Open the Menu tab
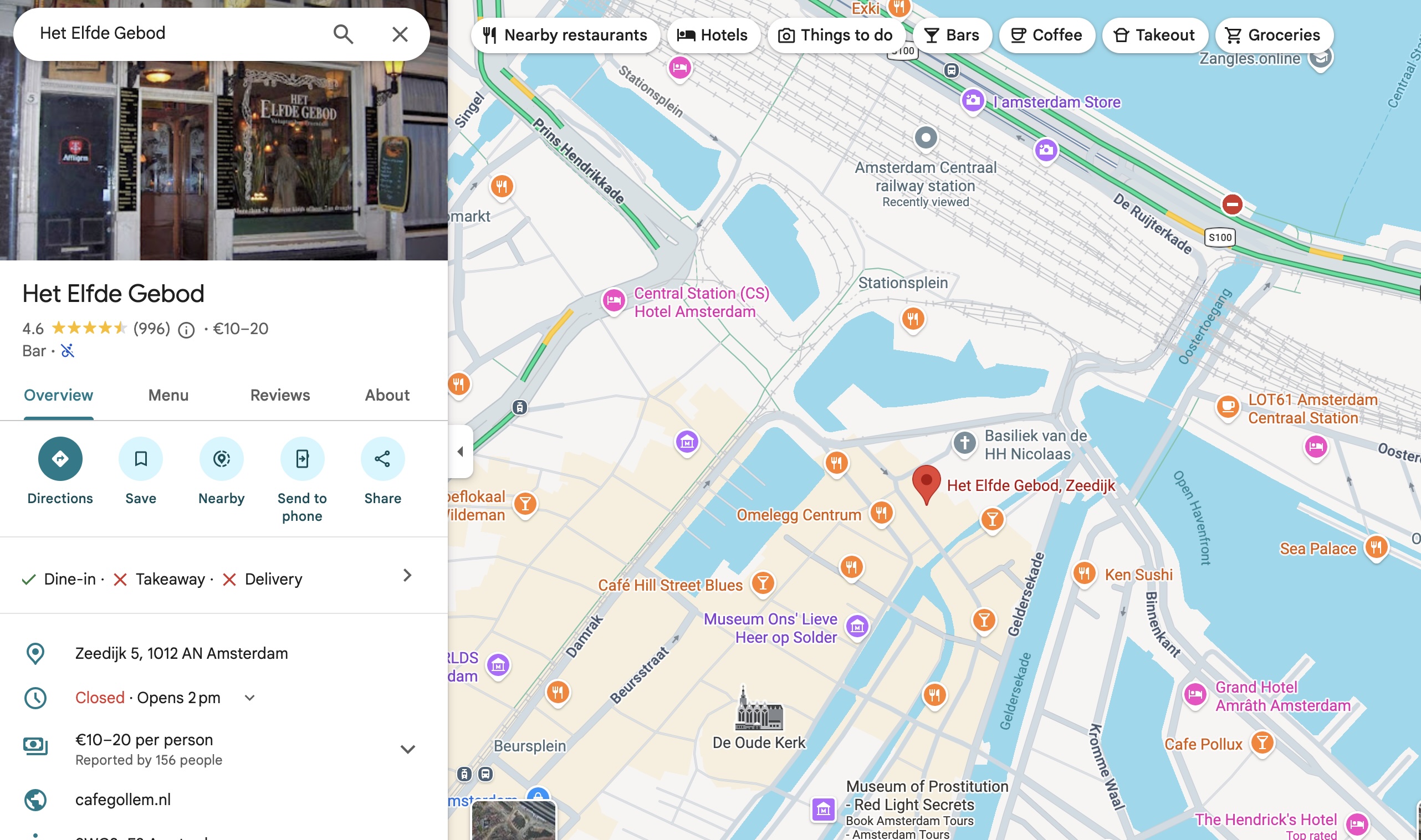 [x=168, y=395]
